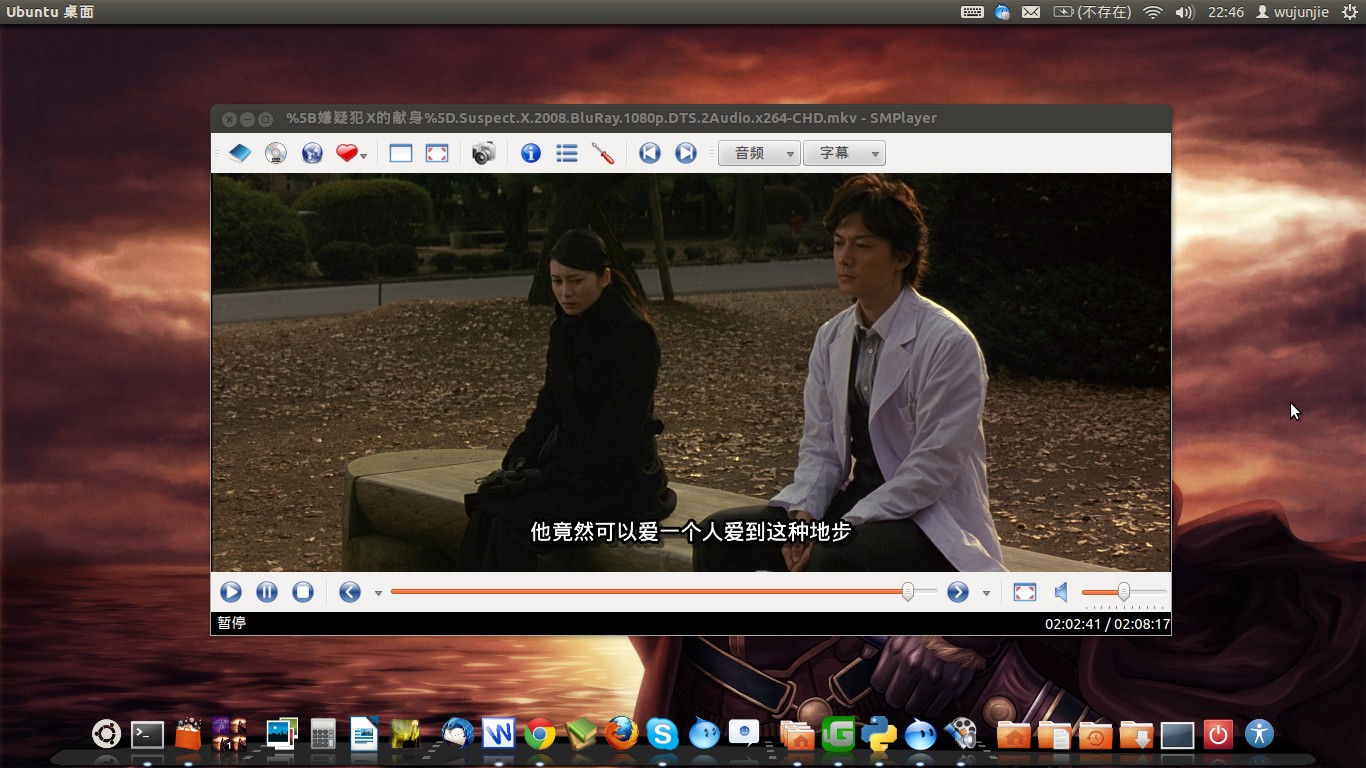Expand the favorites arrow beside the heart
The height and width of the screenshot is (768, 1366).
tap(364, 156)
